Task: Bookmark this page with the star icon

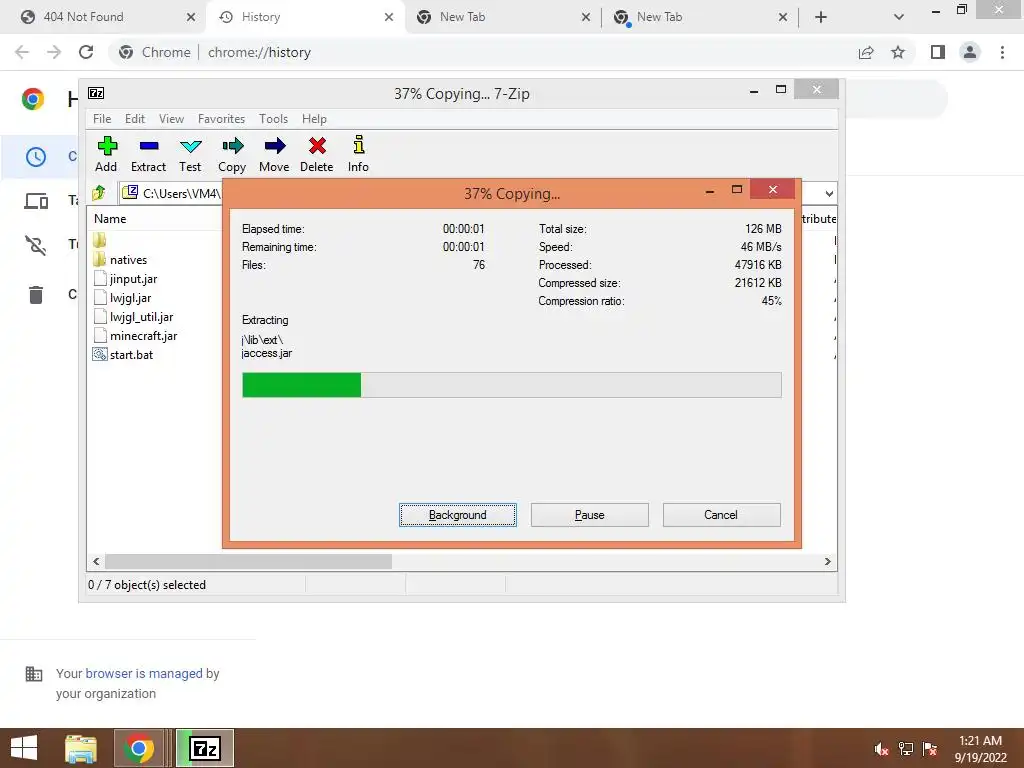Action: pyautogui.click(x=898, y=52)
